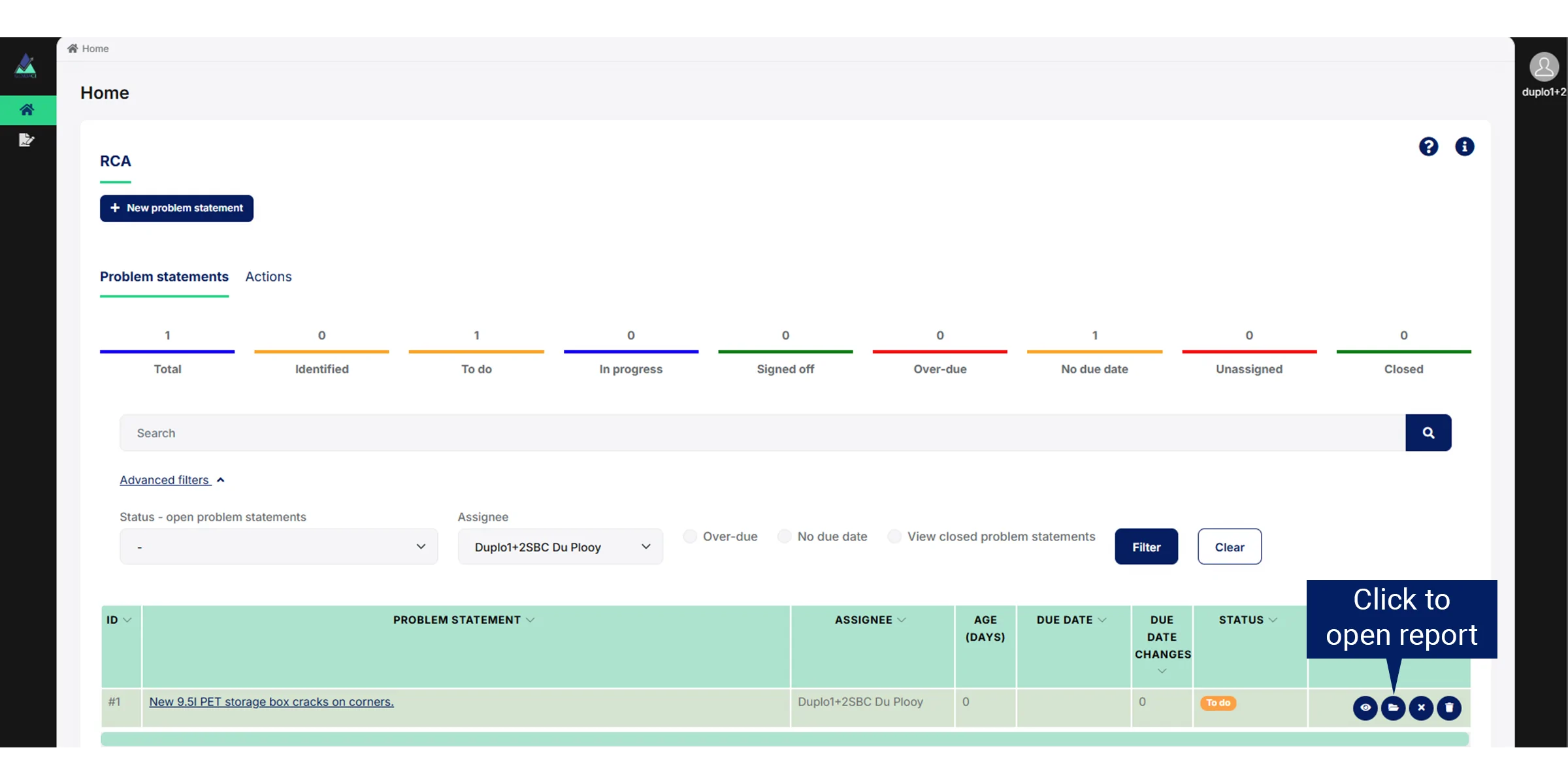Image resolution: width=1568 pixels, height=784 pixels.
Task: Open the user profile avatar
Action: point(1544,67)
